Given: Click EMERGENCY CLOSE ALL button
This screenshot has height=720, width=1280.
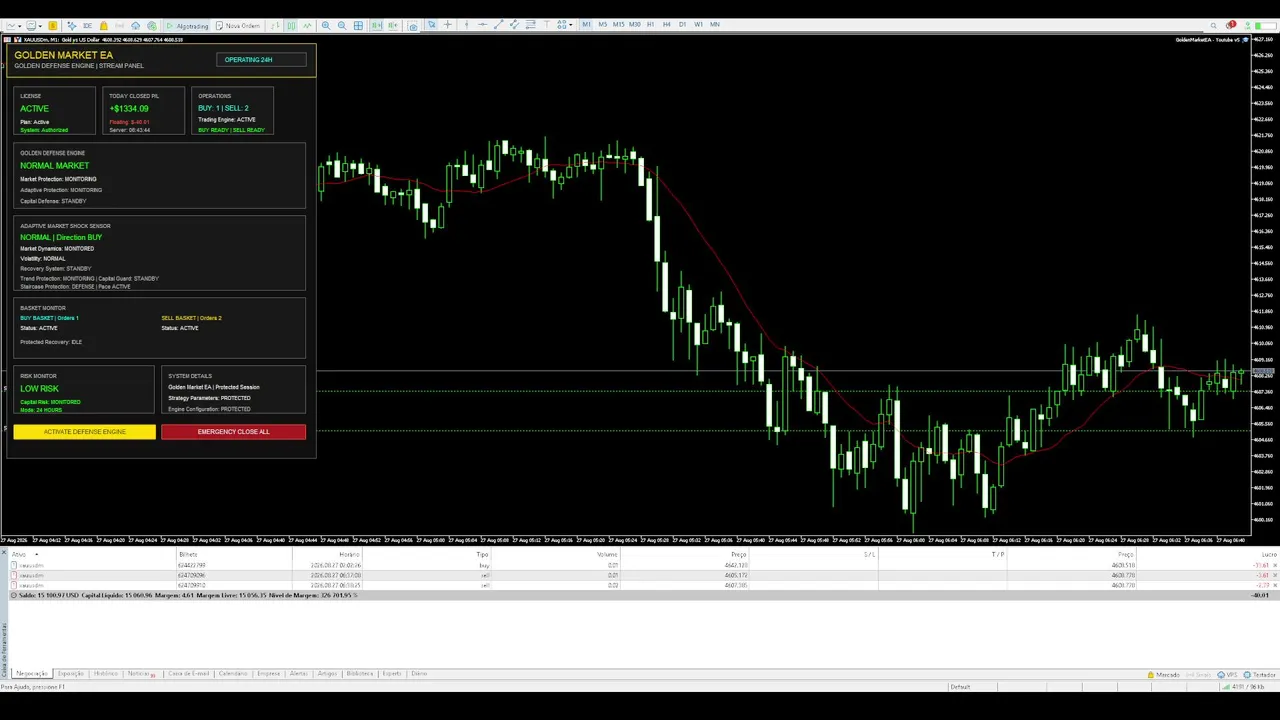Looking at the screenshot, I should pos(233,432).
